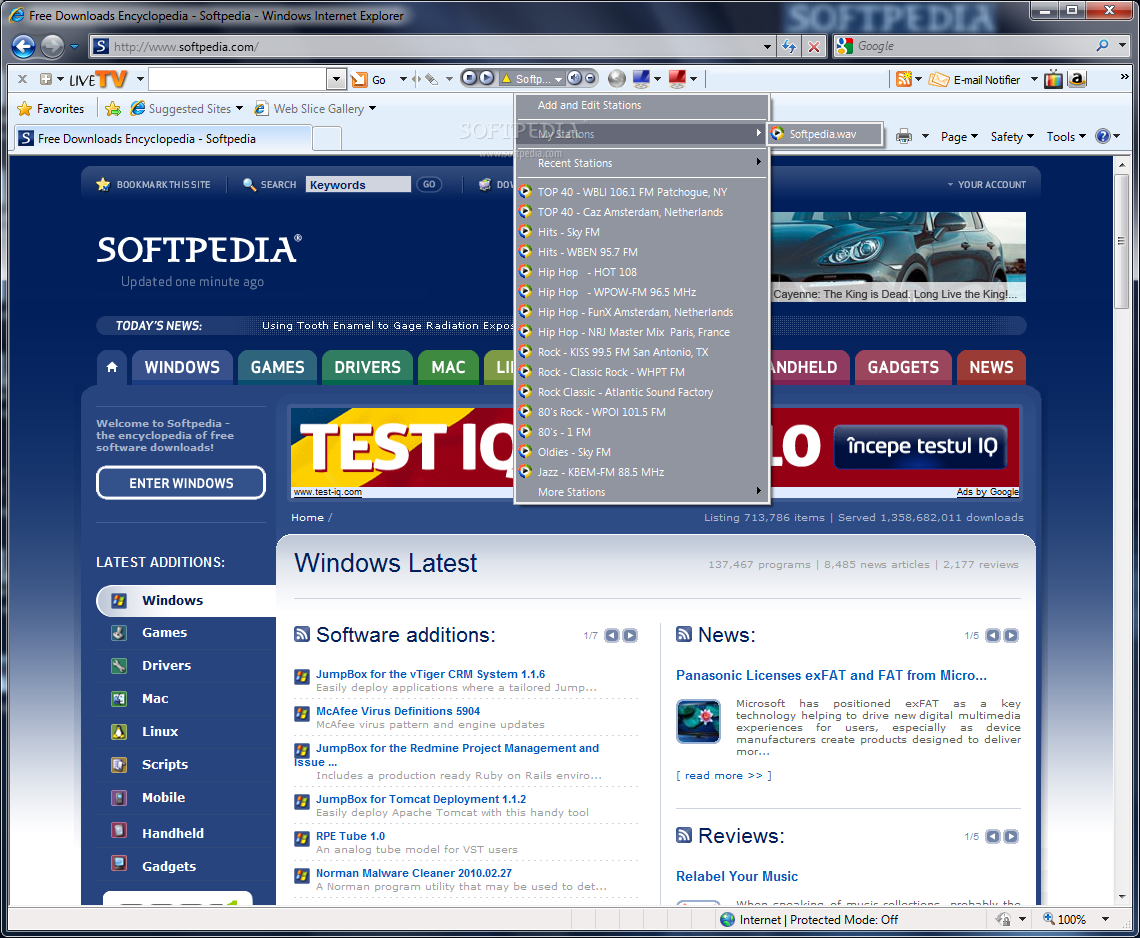Image resolution: width=1140 pixels, height=938 pixels.
Task: Play the radio station in the toolbar
Action: tap(486, 78)
